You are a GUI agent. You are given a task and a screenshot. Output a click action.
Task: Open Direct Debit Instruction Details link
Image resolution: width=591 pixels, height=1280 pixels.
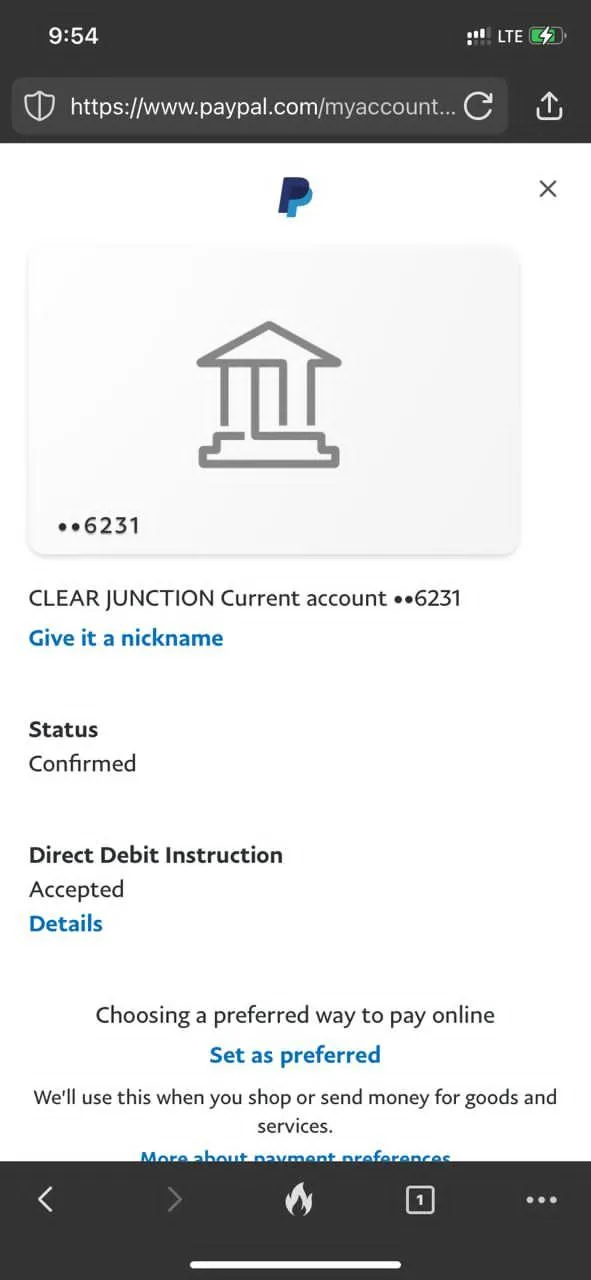(66, 923)
